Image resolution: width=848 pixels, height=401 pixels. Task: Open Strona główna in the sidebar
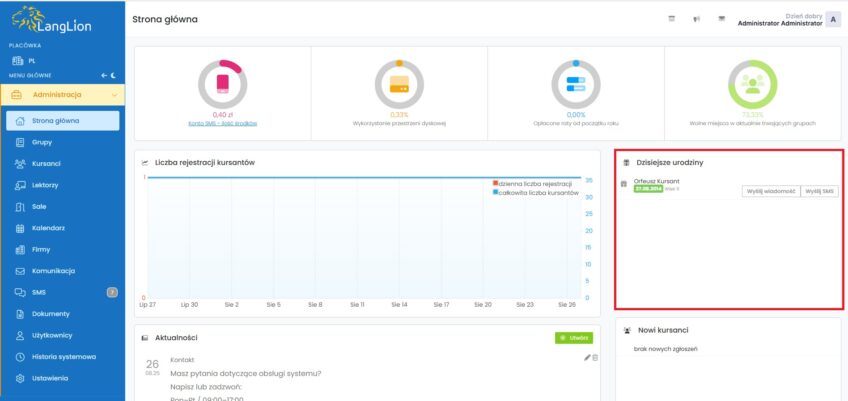[x=63, y=121]
